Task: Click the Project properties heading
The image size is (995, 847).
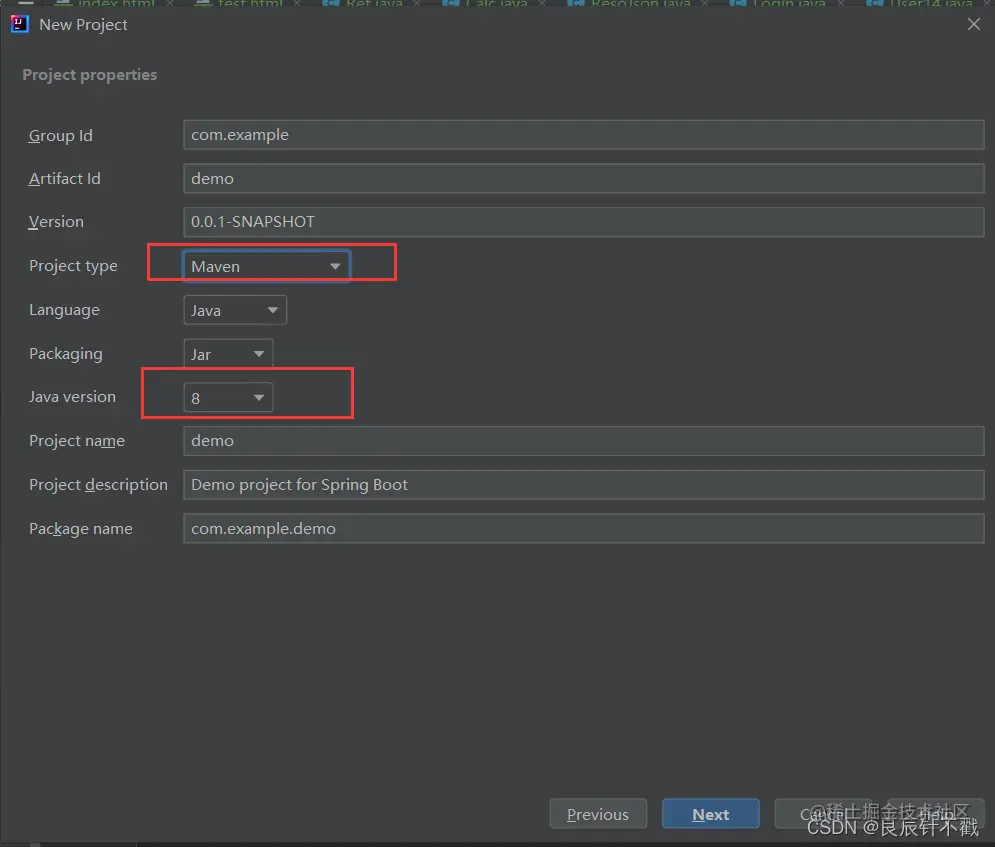Action: [x=89, y=75]
